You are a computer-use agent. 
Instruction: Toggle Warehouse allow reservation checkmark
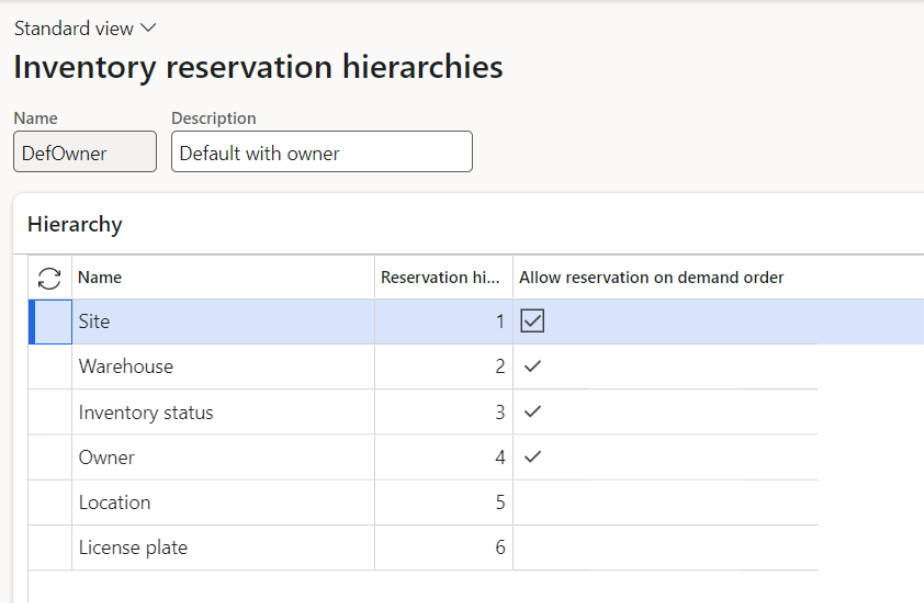533,367
